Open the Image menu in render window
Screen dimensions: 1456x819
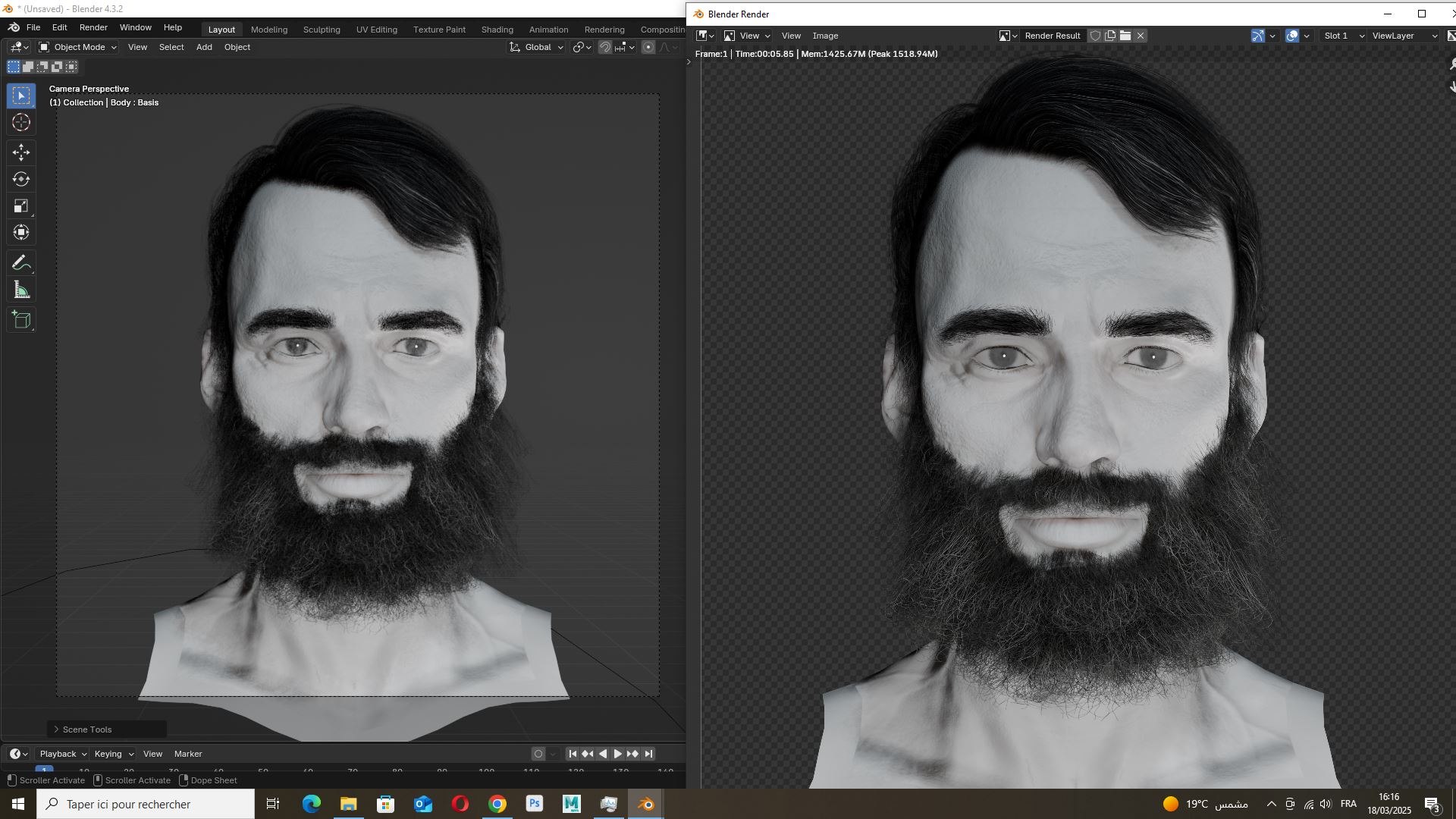click(x=825, y=36)
